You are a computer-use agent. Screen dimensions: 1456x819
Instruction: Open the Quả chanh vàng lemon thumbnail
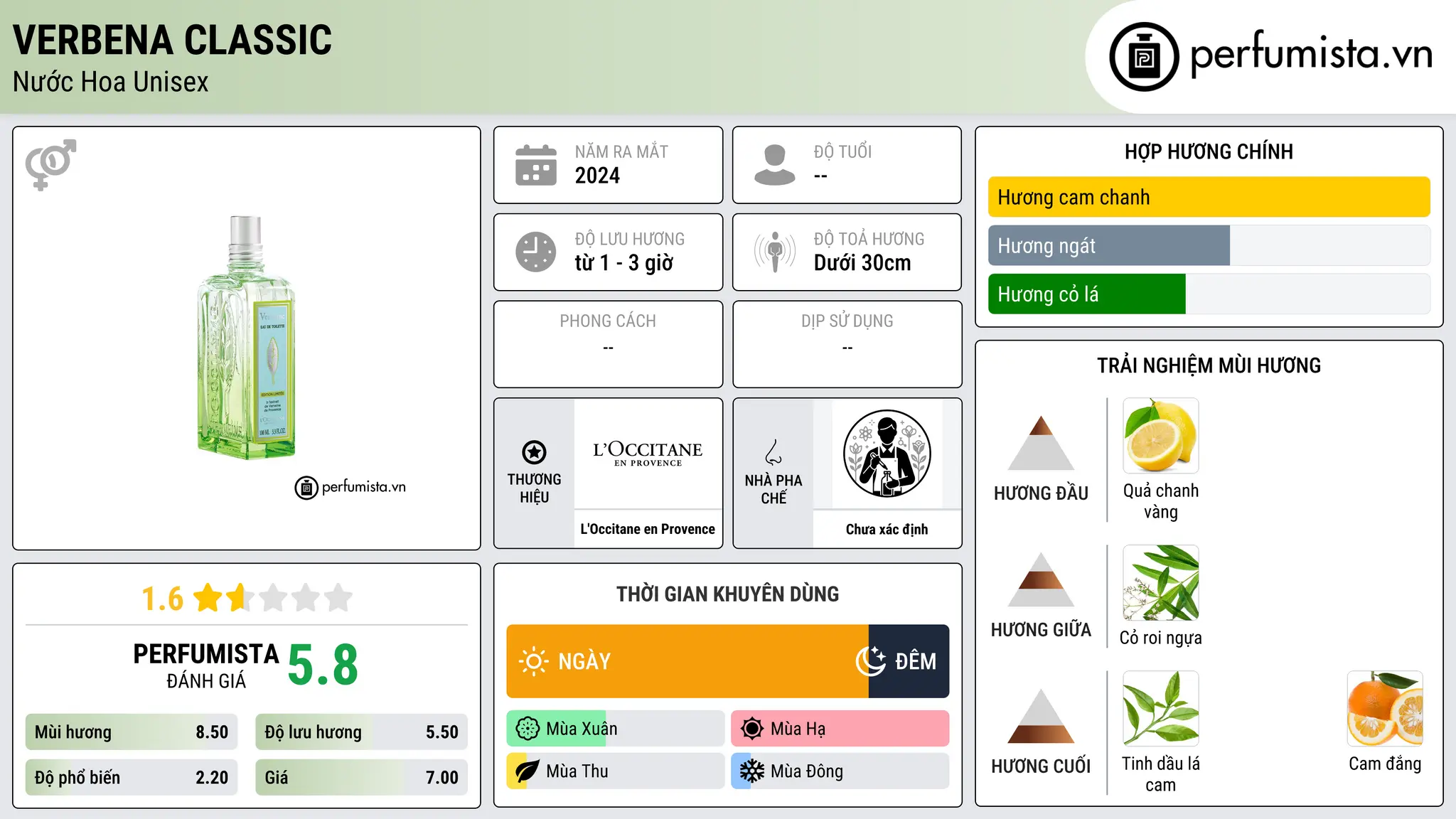click(x=1161, y=436)
